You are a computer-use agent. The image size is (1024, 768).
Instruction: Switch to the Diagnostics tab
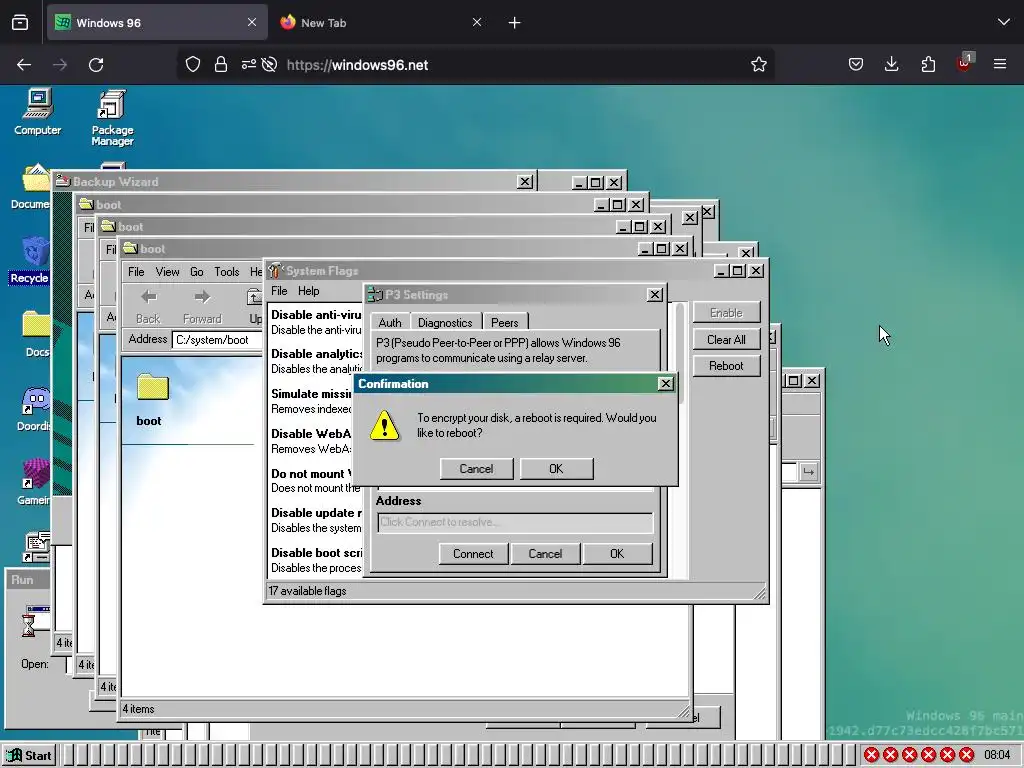coord(445,323)
